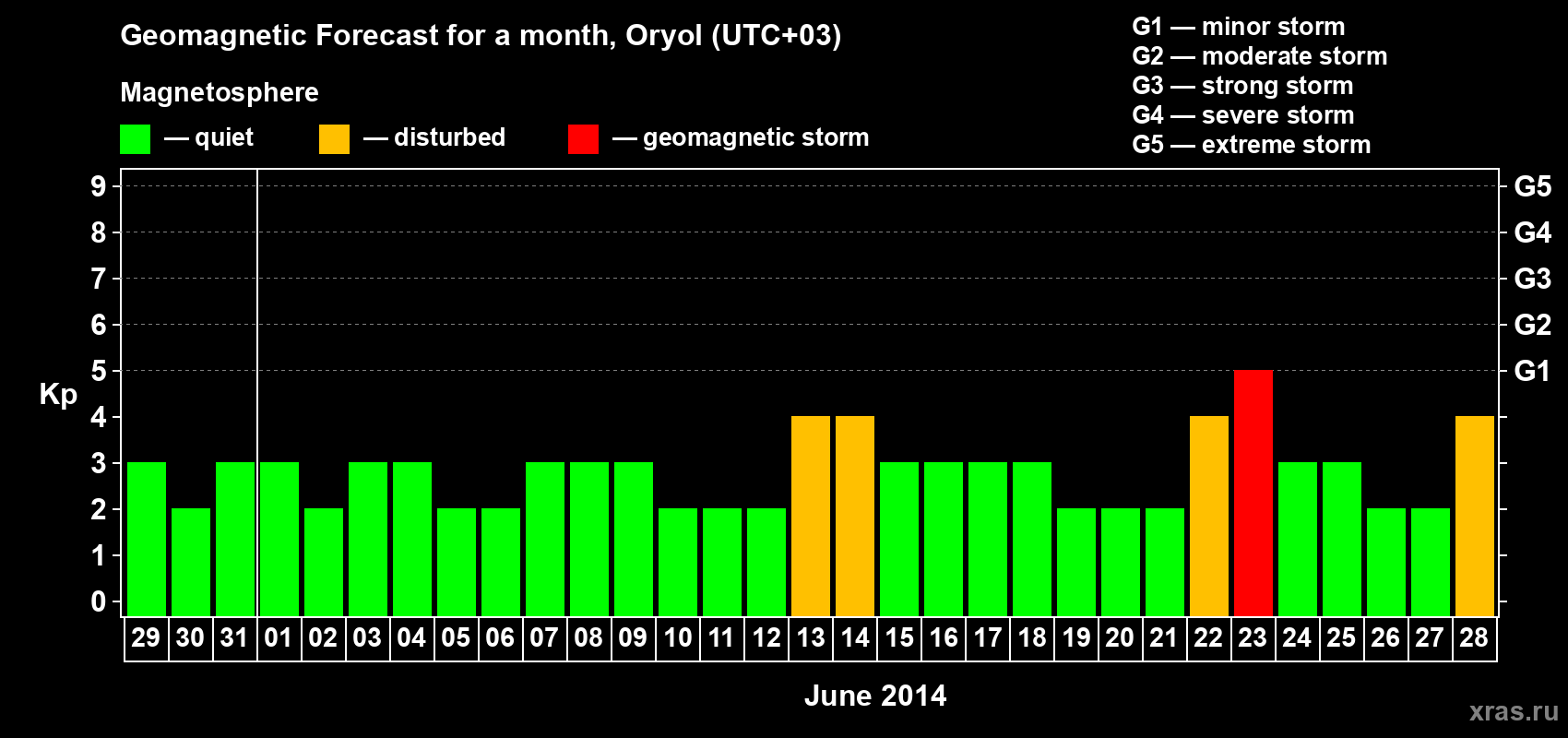Select the red bar for June 23
Screen dimensions: 1568x738
point(1253,494)
